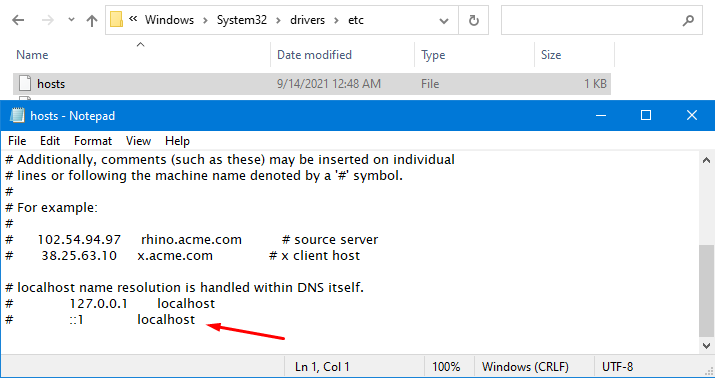
Task: Click the 'localhost name resolution' comment line
Action: coord(185,288)
